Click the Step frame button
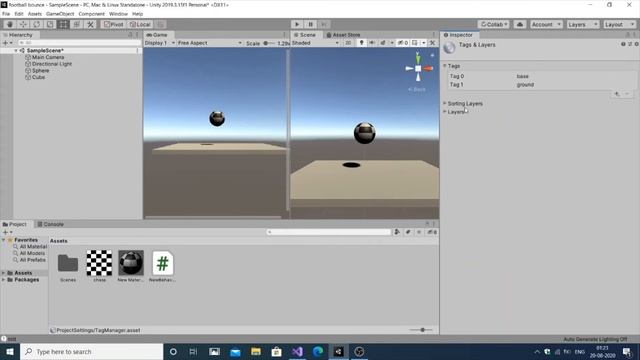 [x=324, y=24]
